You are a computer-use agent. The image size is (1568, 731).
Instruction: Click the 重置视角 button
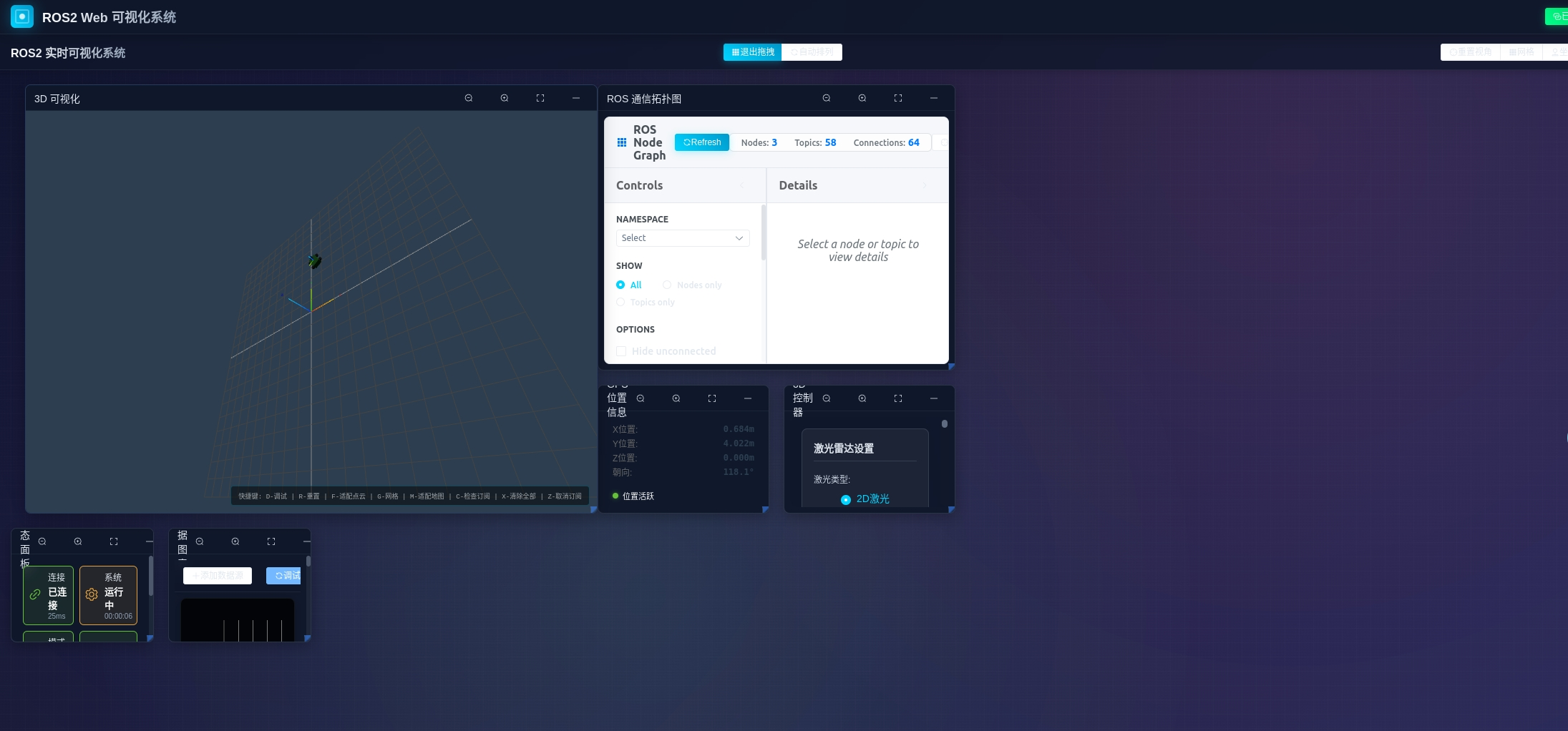click(x=1471, y=52)
